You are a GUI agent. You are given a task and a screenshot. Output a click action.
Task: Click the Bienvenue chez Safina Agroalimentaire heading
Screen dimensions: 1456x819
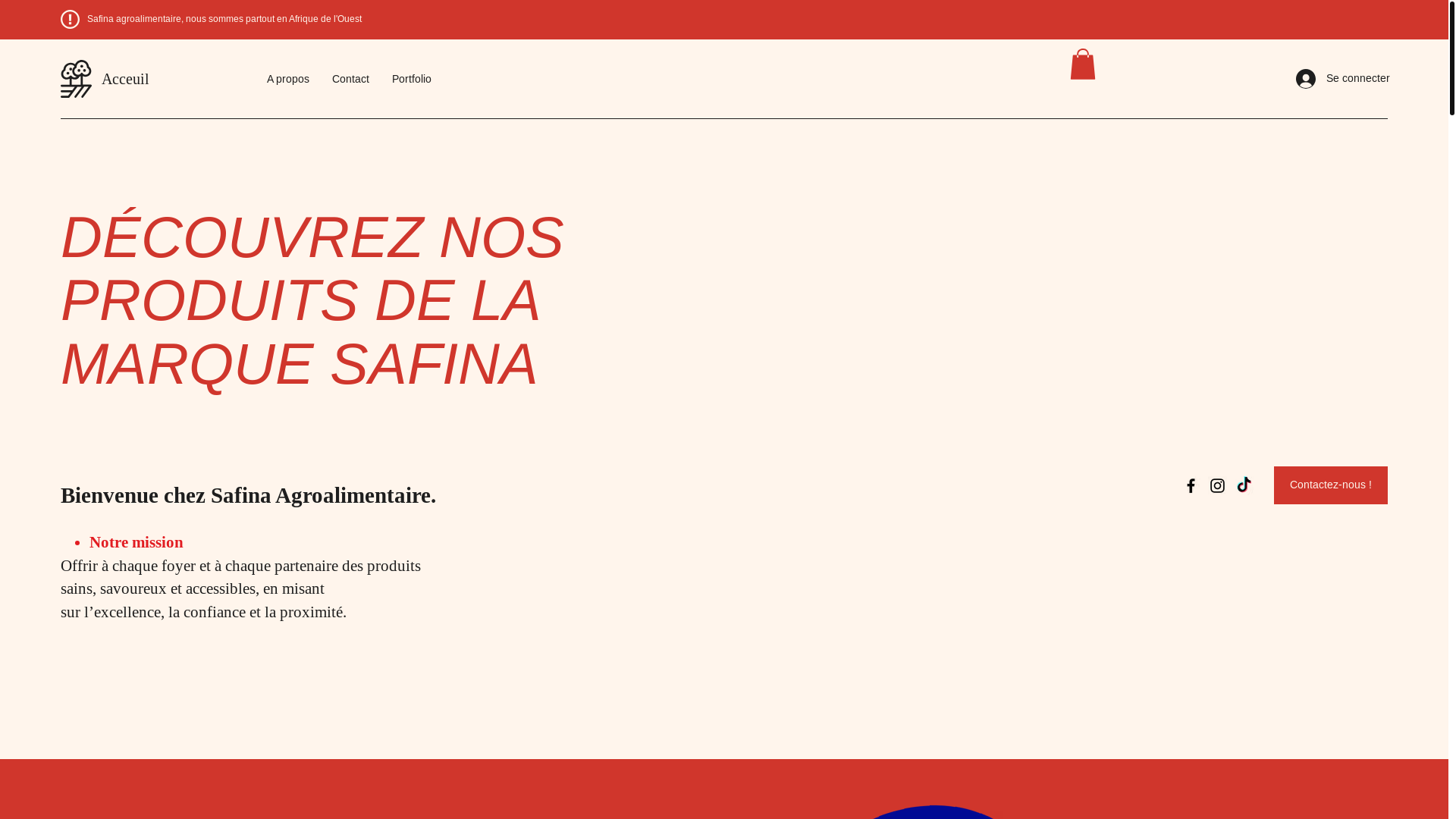pyautogui.click(x=249, y=495)
